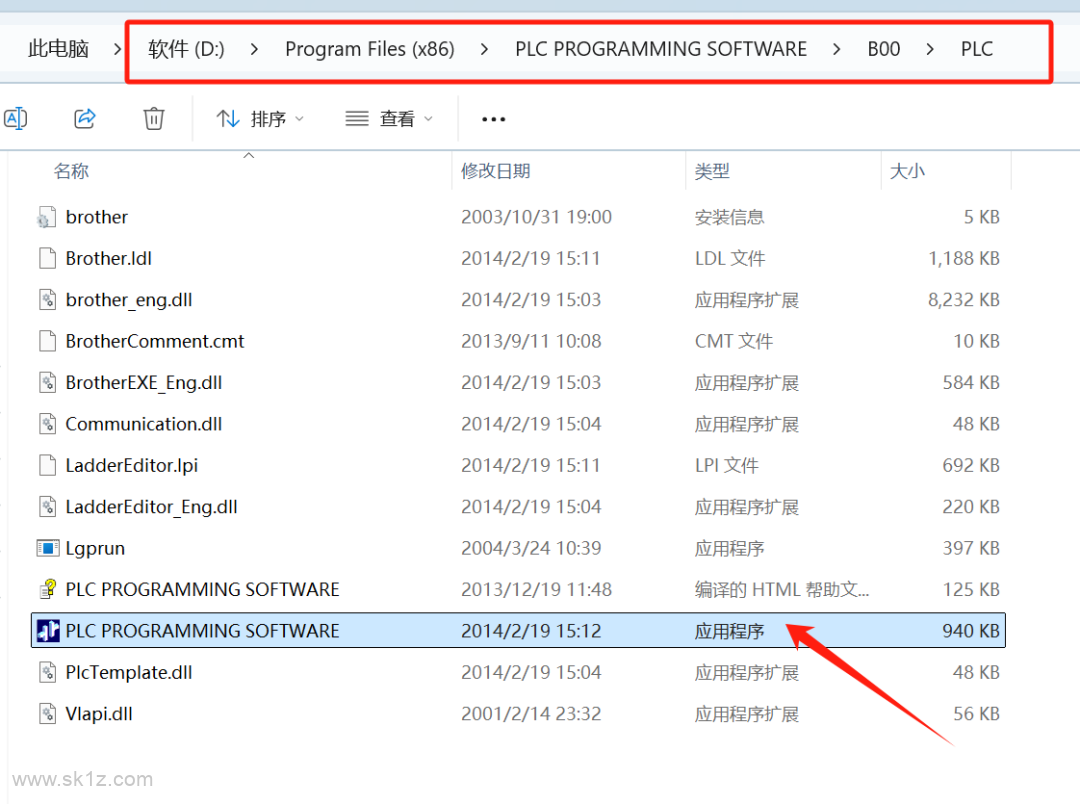1080x804 pixels.
Task: Click the date 2003/10/31 19:00
Action: click(537, 217)
